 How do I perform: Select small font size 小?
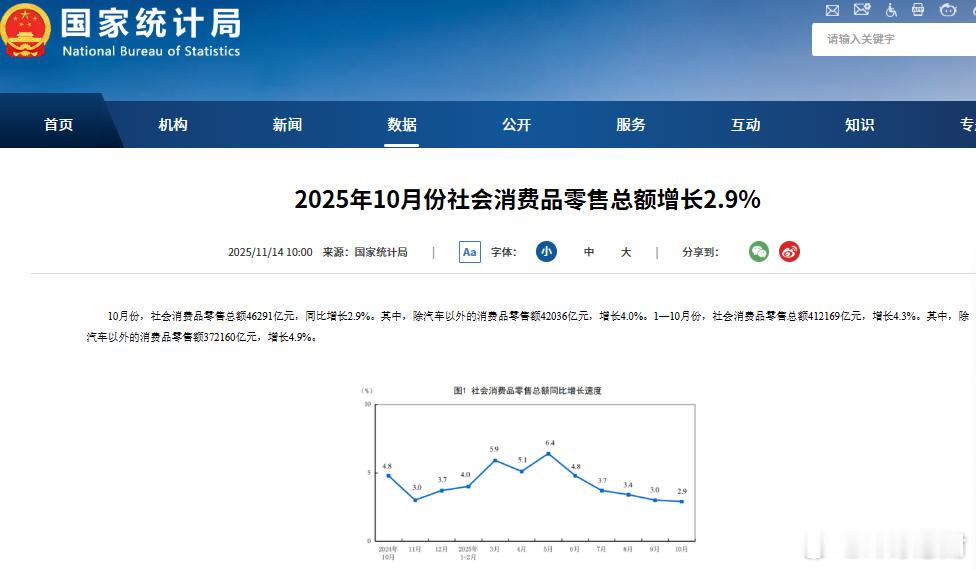pos(547,252)
